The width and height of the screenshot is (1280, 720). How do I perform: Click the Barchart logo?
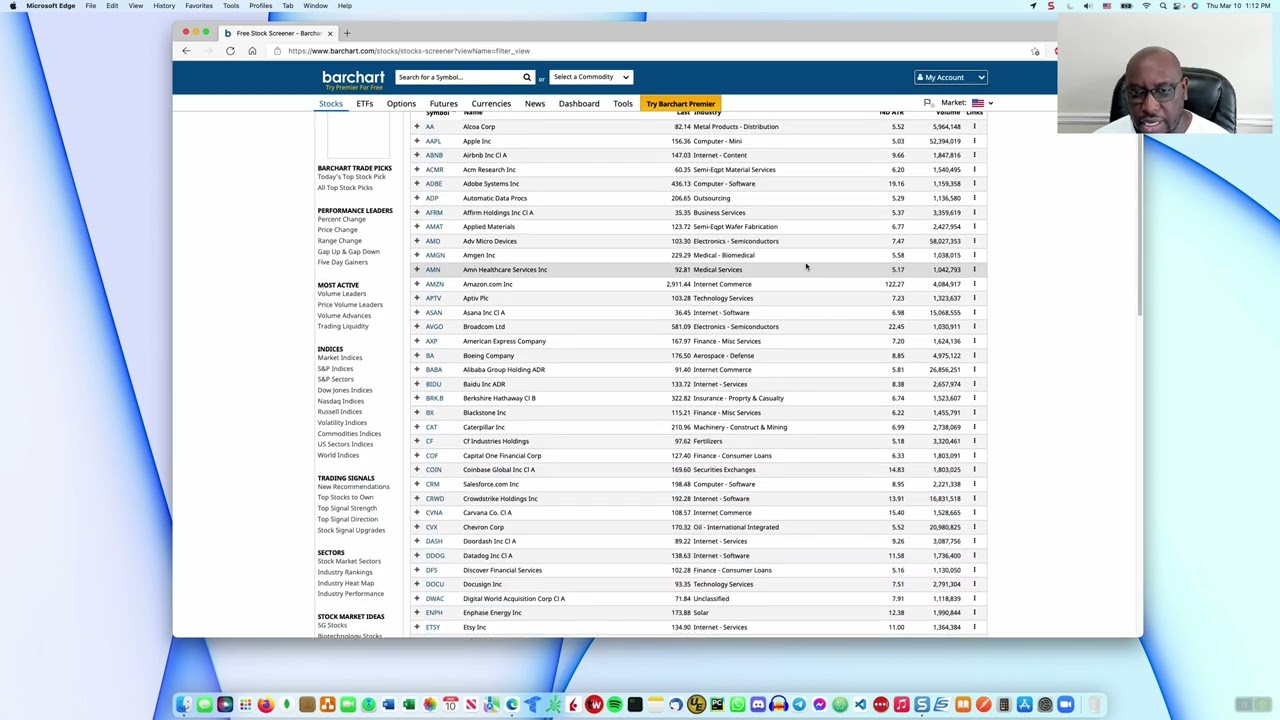pyautogui.click(x=353, y=78)
